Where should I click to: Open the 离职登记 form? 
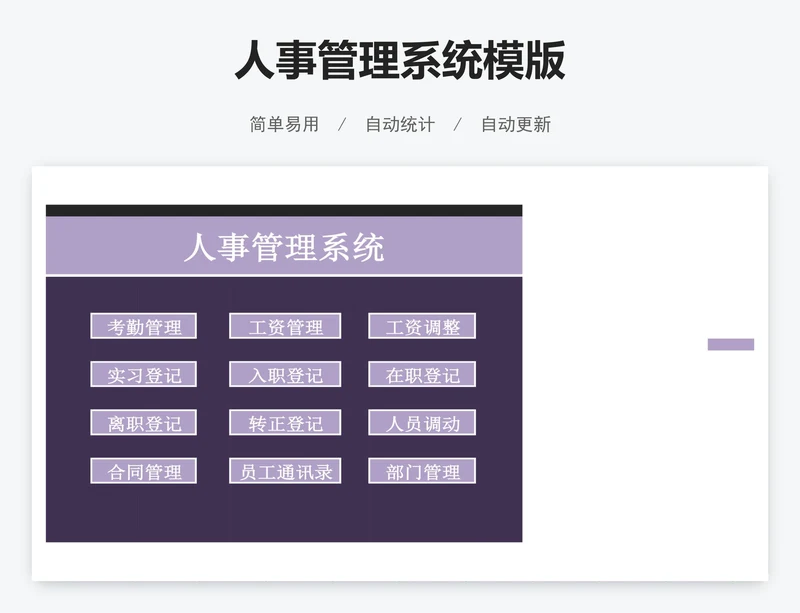point(143,423)
